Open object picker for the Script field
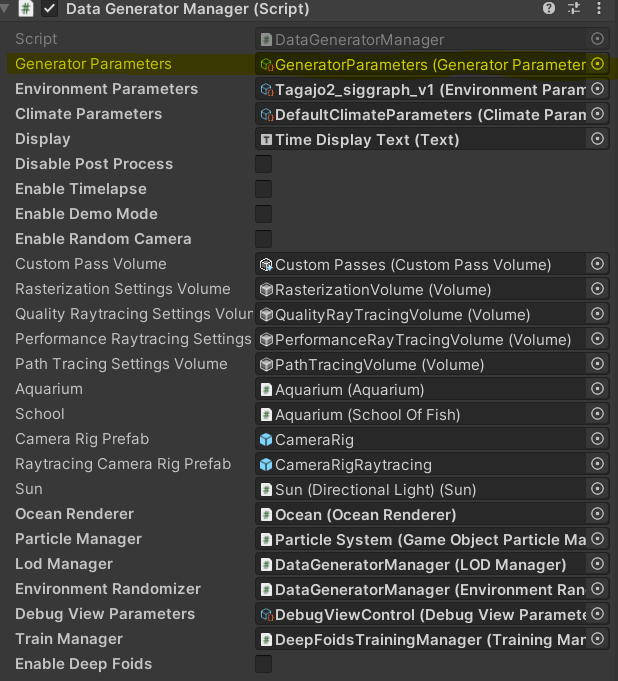 (x=598, y=39)
